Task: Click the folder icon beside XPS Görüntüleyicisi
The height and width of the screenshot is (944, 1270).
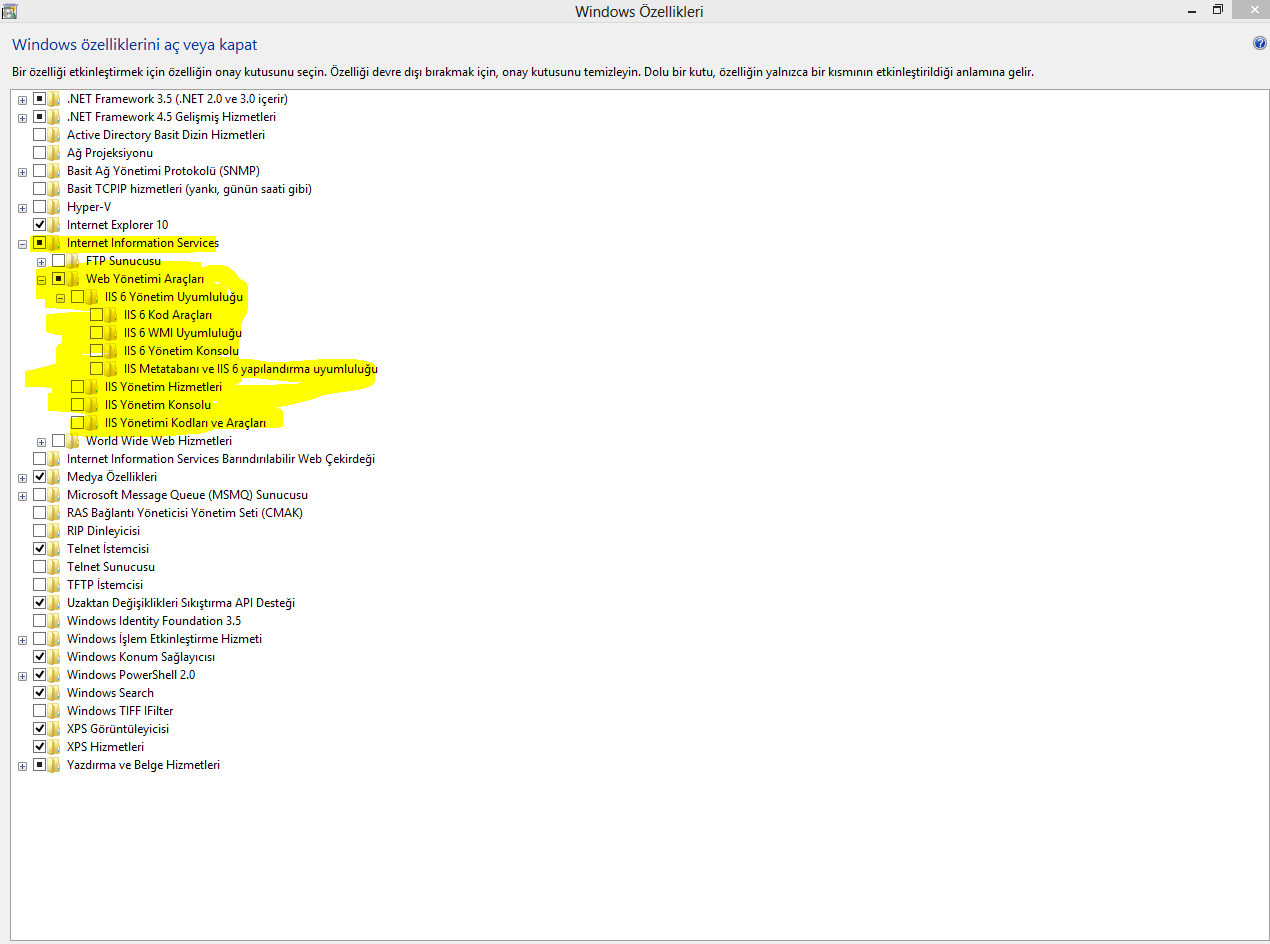Action: pyautogui.click(x=55, y=729)
